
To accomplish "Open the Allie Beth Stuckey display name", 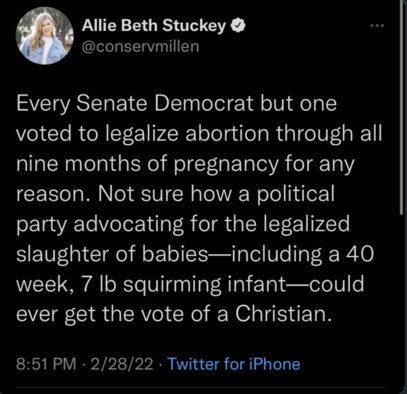I will (154, 25).
